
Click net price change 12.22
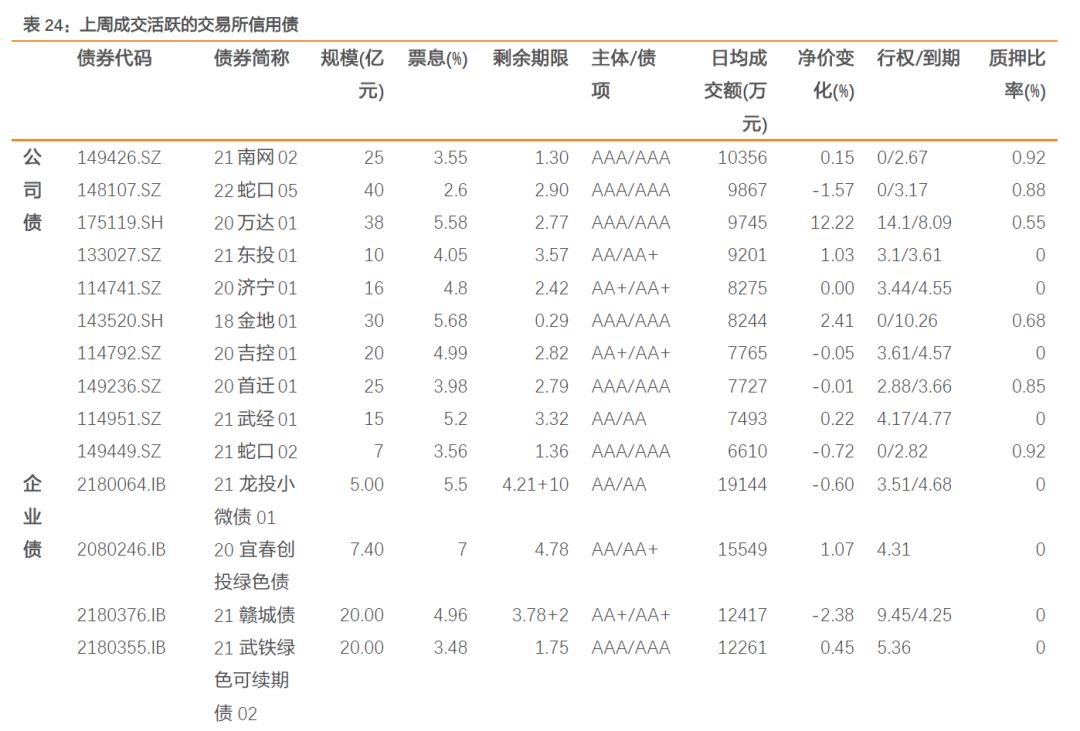832,223
